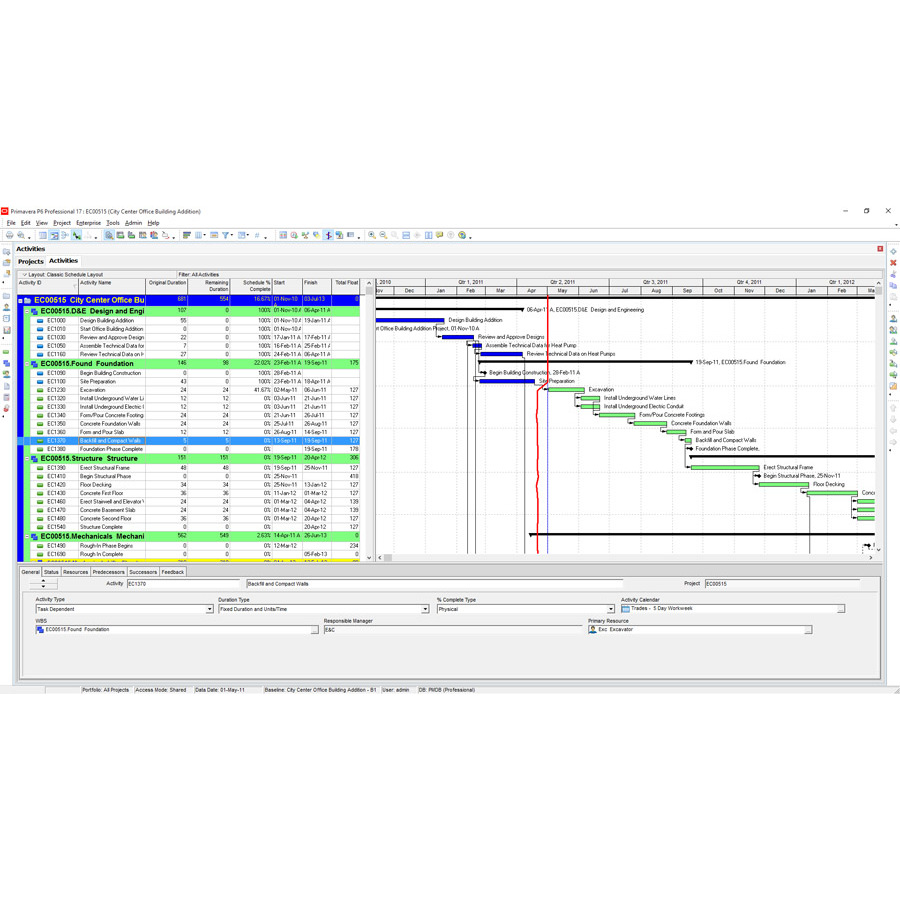Open the % Complete Type dropdown
The image size is (900, 900).
(x=610, y=608)
